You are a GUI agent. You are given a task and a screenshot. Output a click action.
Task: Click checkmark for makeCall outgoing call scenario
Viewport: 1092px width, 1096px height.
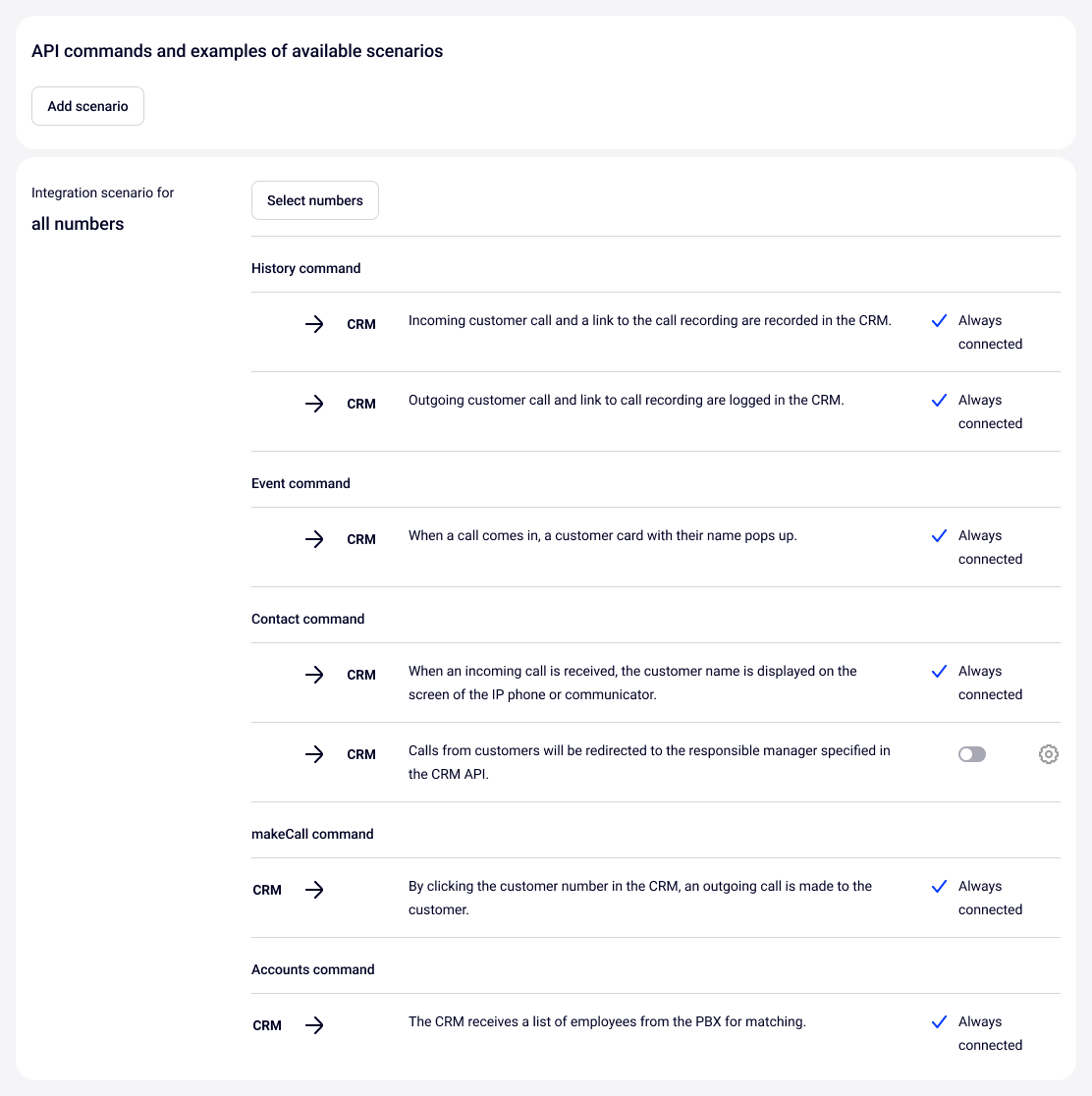click(939, 887)
